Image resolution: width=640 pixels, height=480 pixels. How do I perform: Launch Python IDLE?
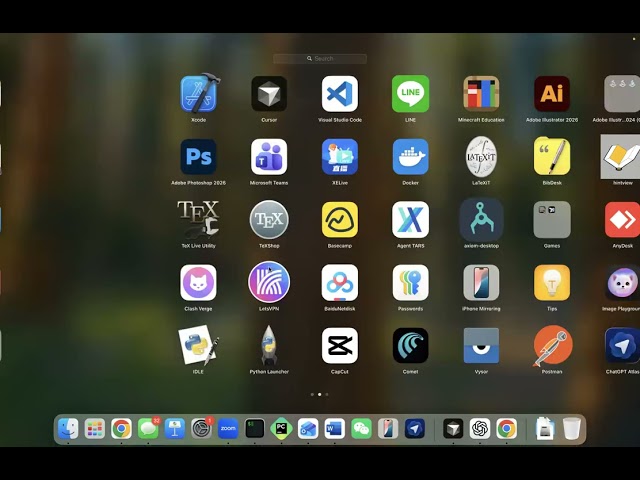coord(198,345)
